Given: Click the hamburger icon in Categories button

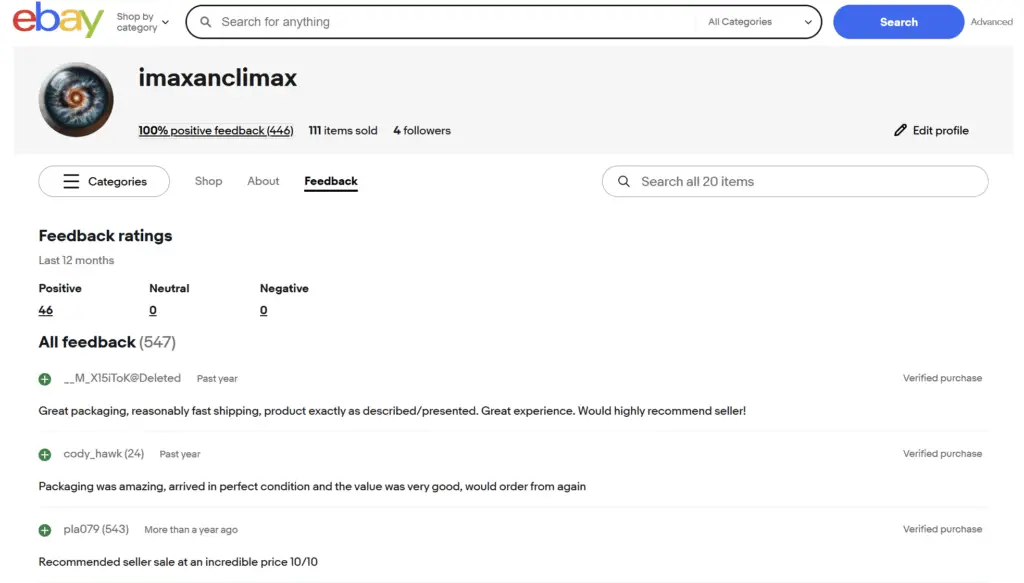Looking at the screenshot, I should tap(71, 182).
